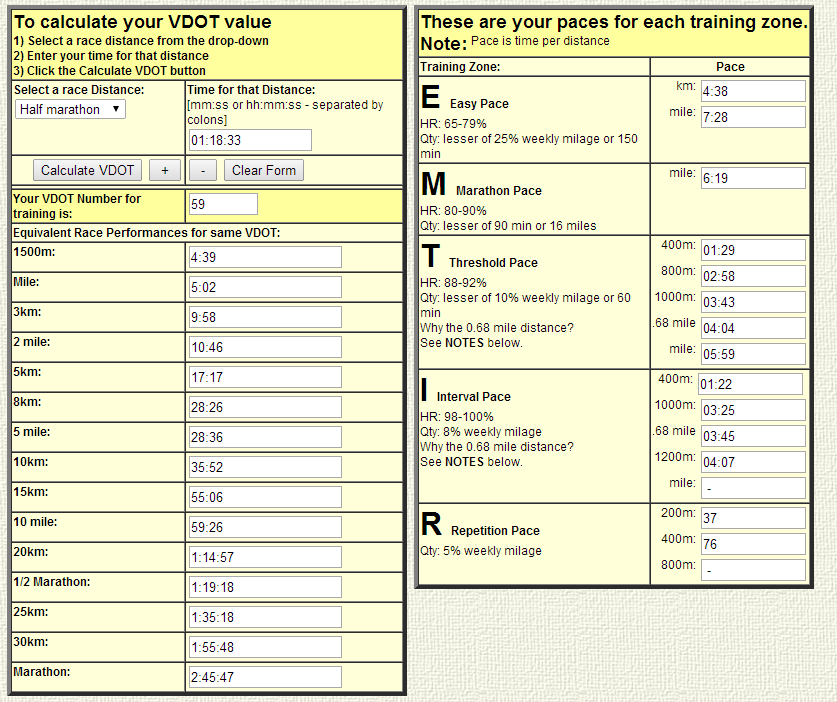This screenshot has height=702, width=837.
Task: Click the Calculate VDOT button
Action: [x=88, y=170]
